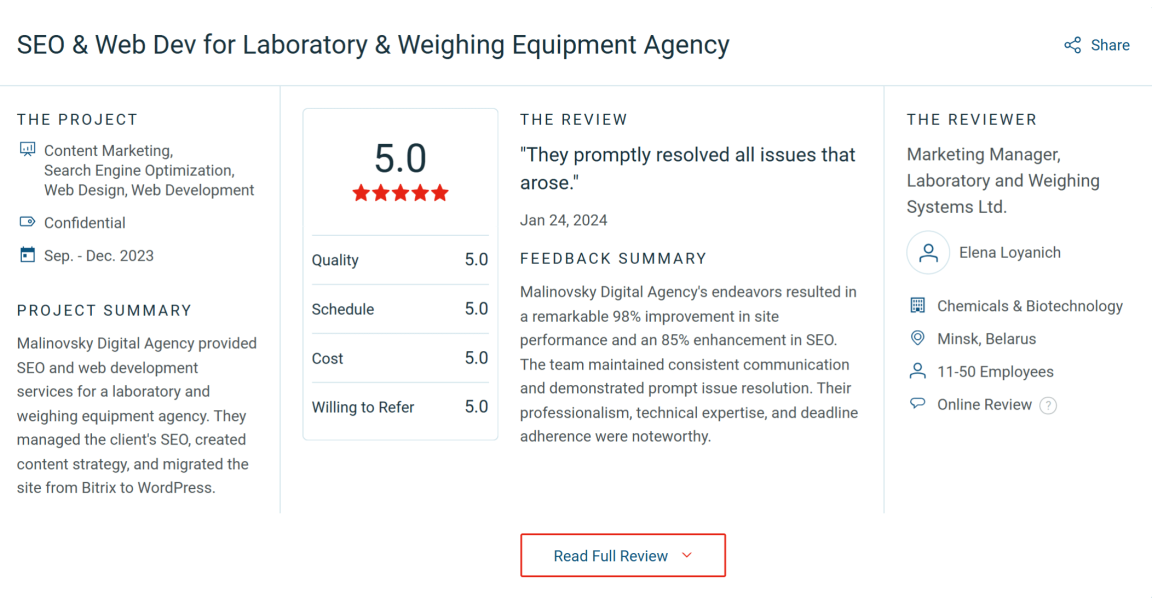Click the calendar icon beside Sep. - Dec. 2023
The height and width of the screenshot is (604, 1152).
26,255
